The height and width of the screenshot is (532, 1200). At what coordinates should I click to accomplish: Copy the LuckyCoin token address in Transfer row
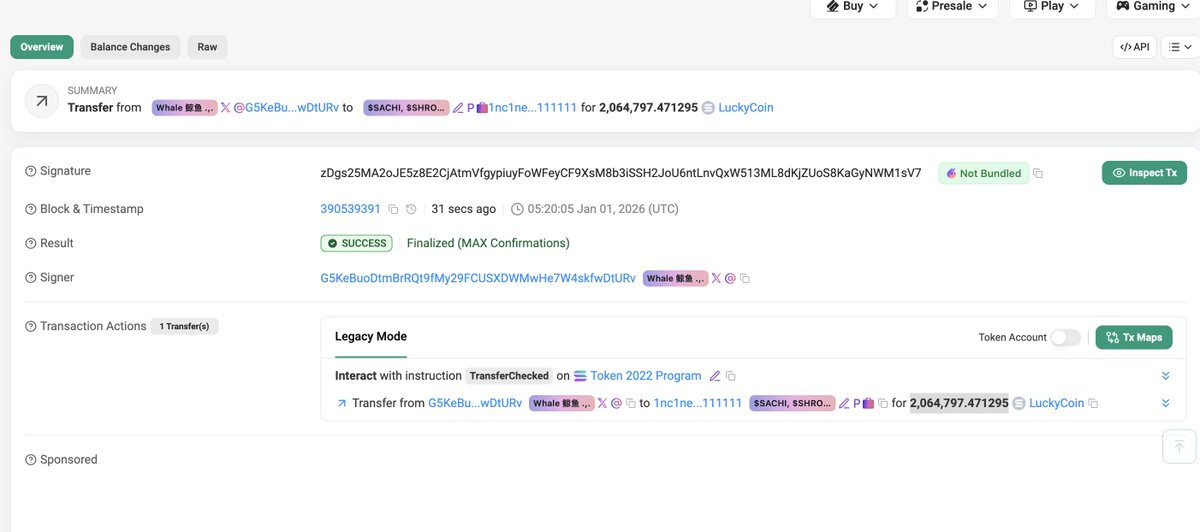pos(1093,403)
